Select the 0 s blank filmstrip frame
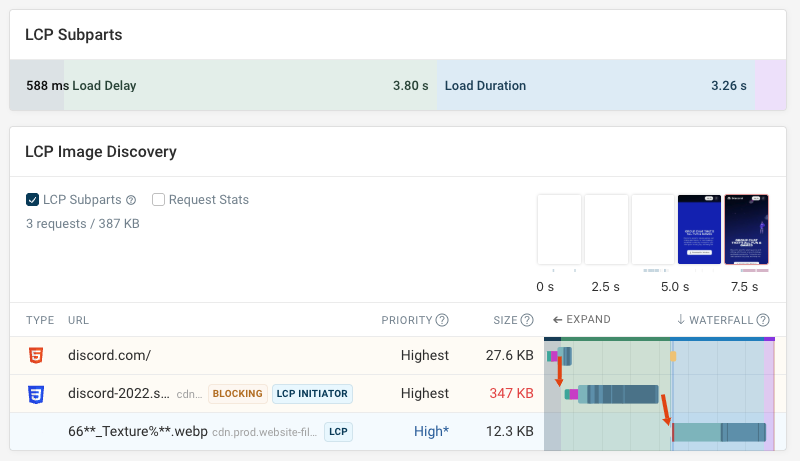Viewport: 800px width, 461px height. [559, 229]
